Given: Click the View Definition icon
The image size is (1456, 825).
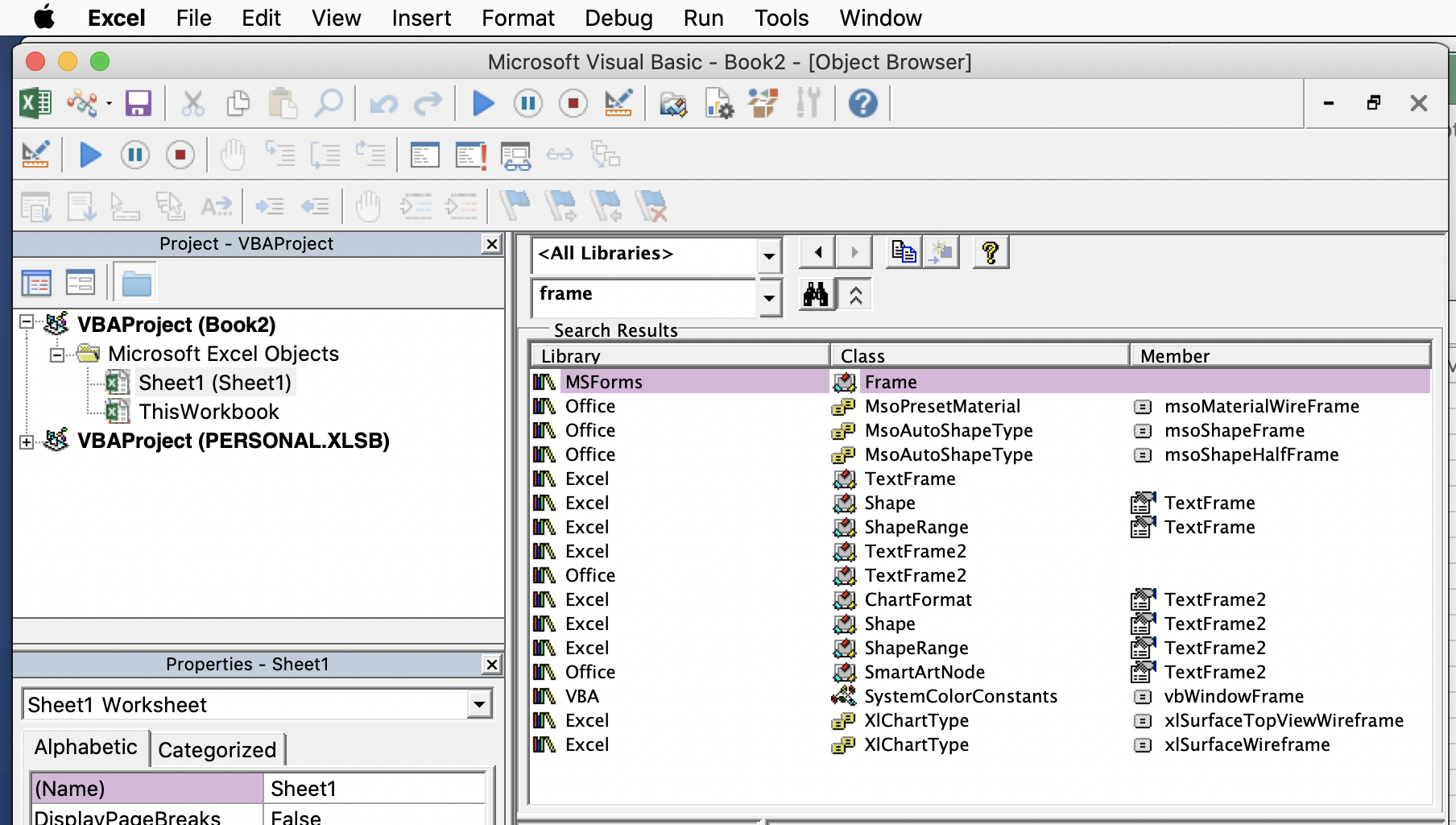Looking at the screenshot, I should (941, 253).
